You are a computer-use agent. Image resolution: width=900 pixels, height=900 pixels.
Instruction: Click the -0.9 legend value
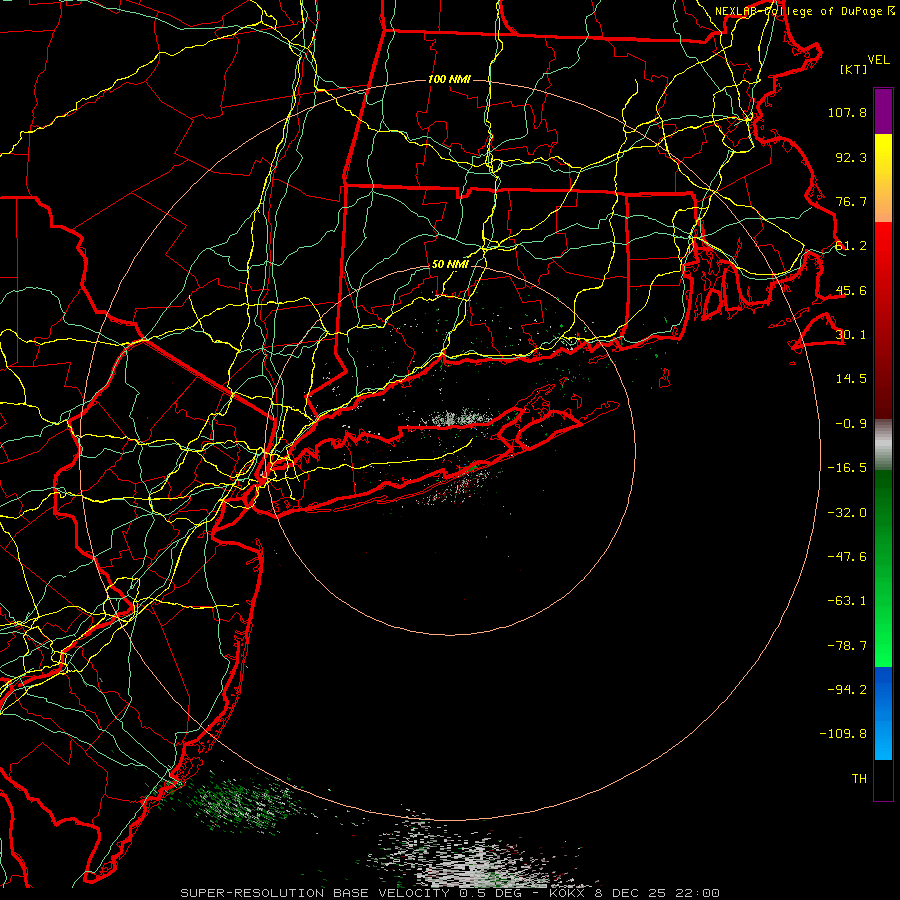click(x=851, y=424)
